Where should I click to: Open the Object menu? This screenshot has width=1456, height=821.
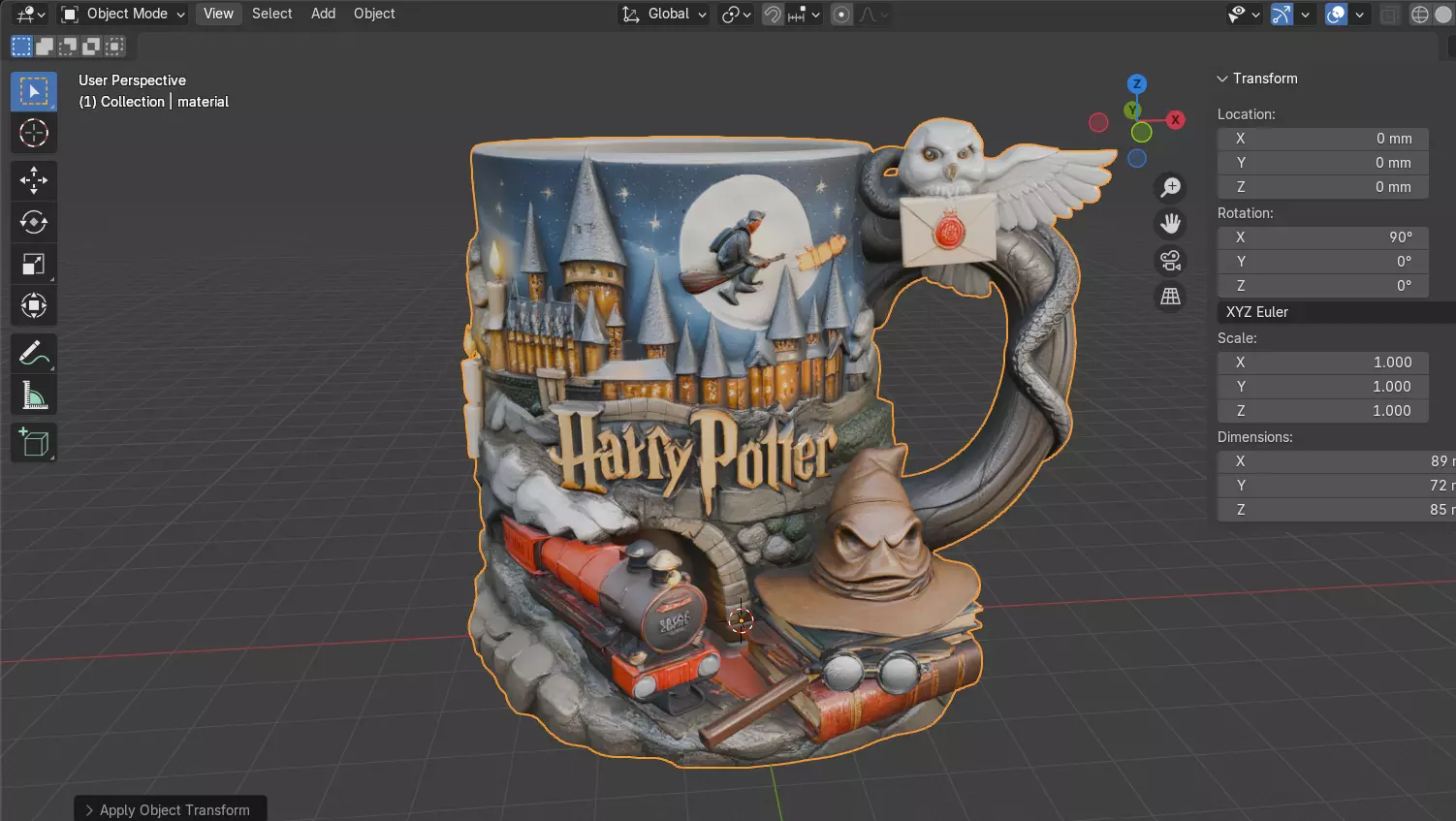point(374,14)
